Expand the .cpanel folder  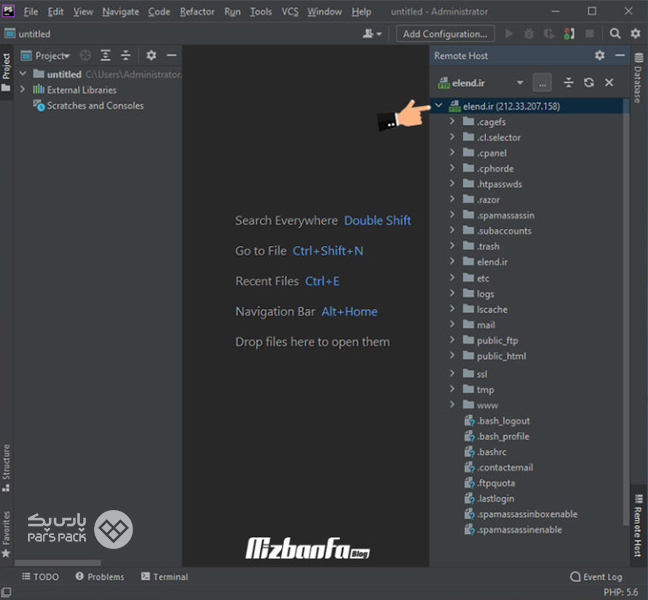click(452, 152)
